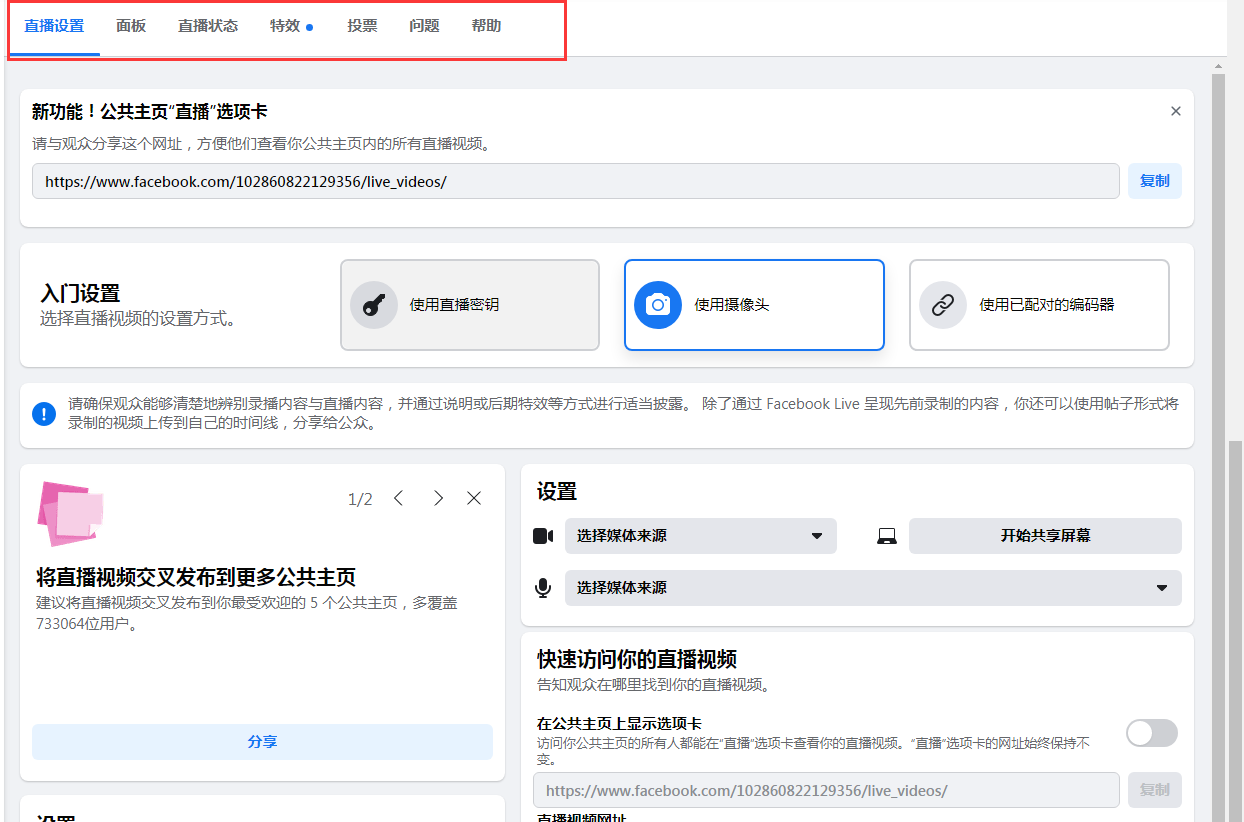Image resolution: width=1244 pixels, height=822 pixels.
Task: Click the 入门设置 heading
Action: [80, 293]
